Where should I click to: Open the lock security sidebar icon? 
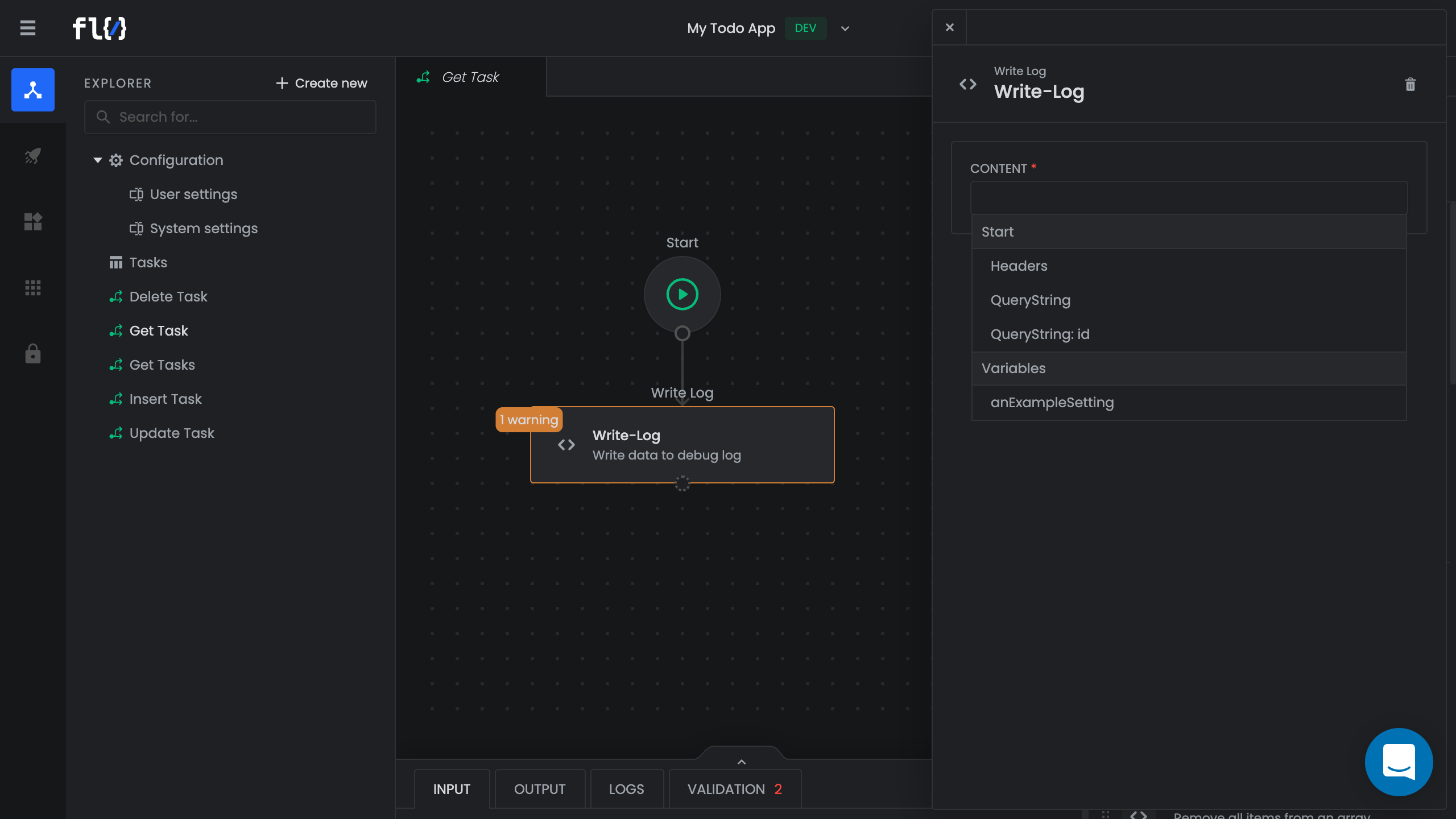(33, 354)
